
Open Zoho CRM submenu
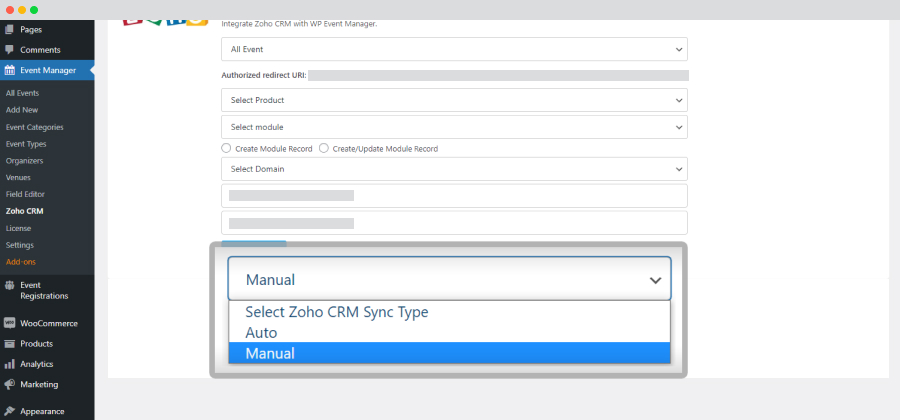pos(25,211)
